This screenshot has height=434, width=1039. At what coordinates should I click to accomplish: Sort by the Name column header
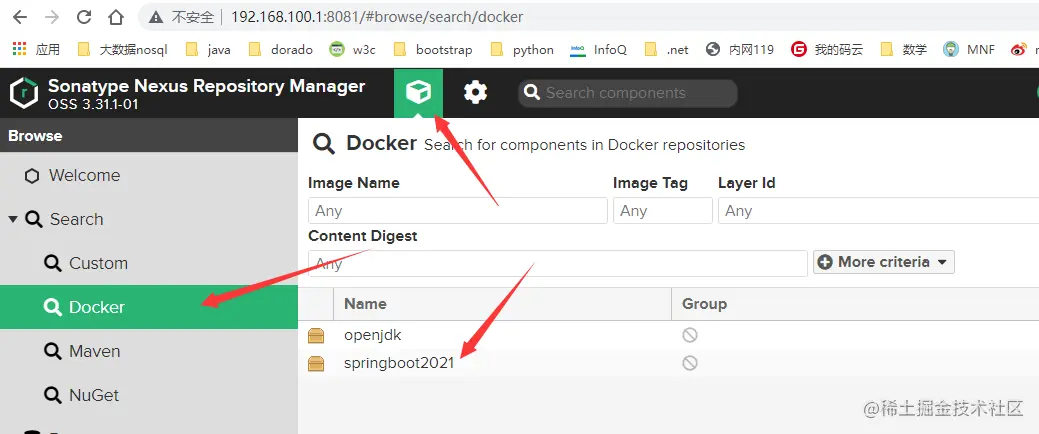coord(502,304)
